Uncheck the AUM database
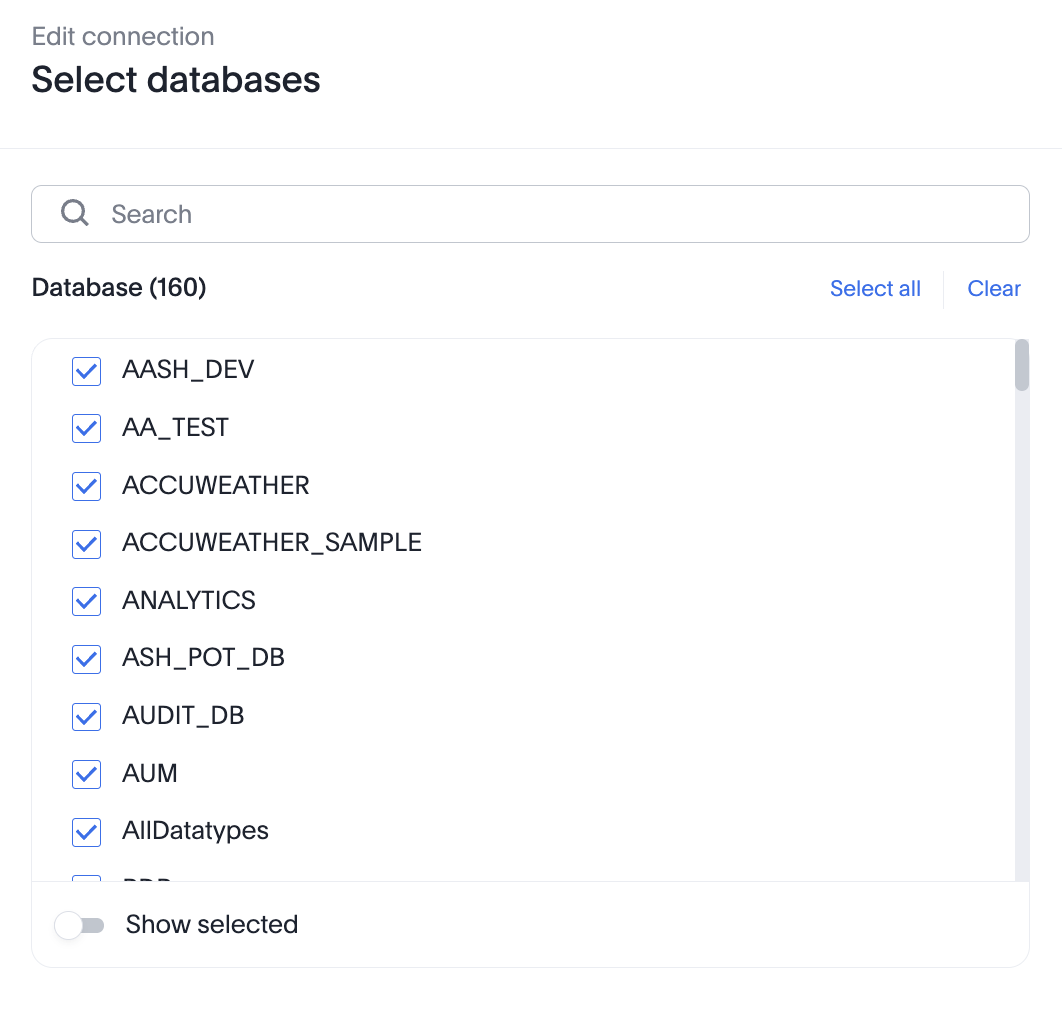This screenshot has height=1024, width=1062. tap(86, 774)
